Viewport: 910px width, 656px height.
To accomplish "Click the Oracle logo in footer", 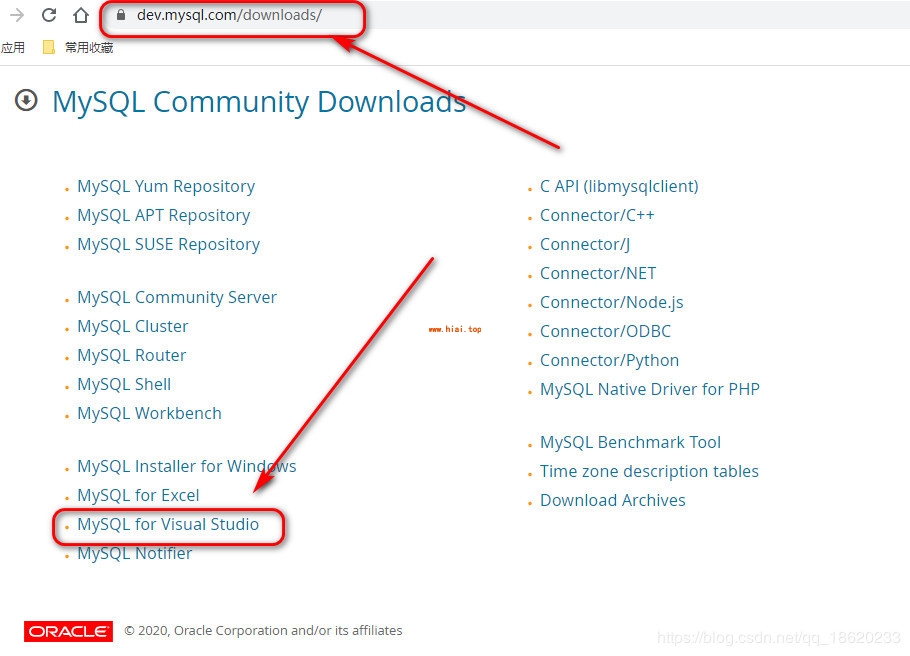I will coord(68,631).
